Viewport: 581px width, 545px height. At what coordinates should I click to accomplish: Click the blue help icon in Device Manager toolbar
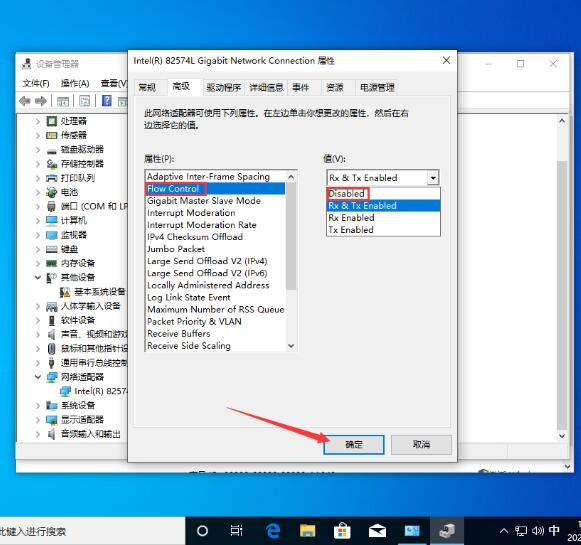(107, 100)
